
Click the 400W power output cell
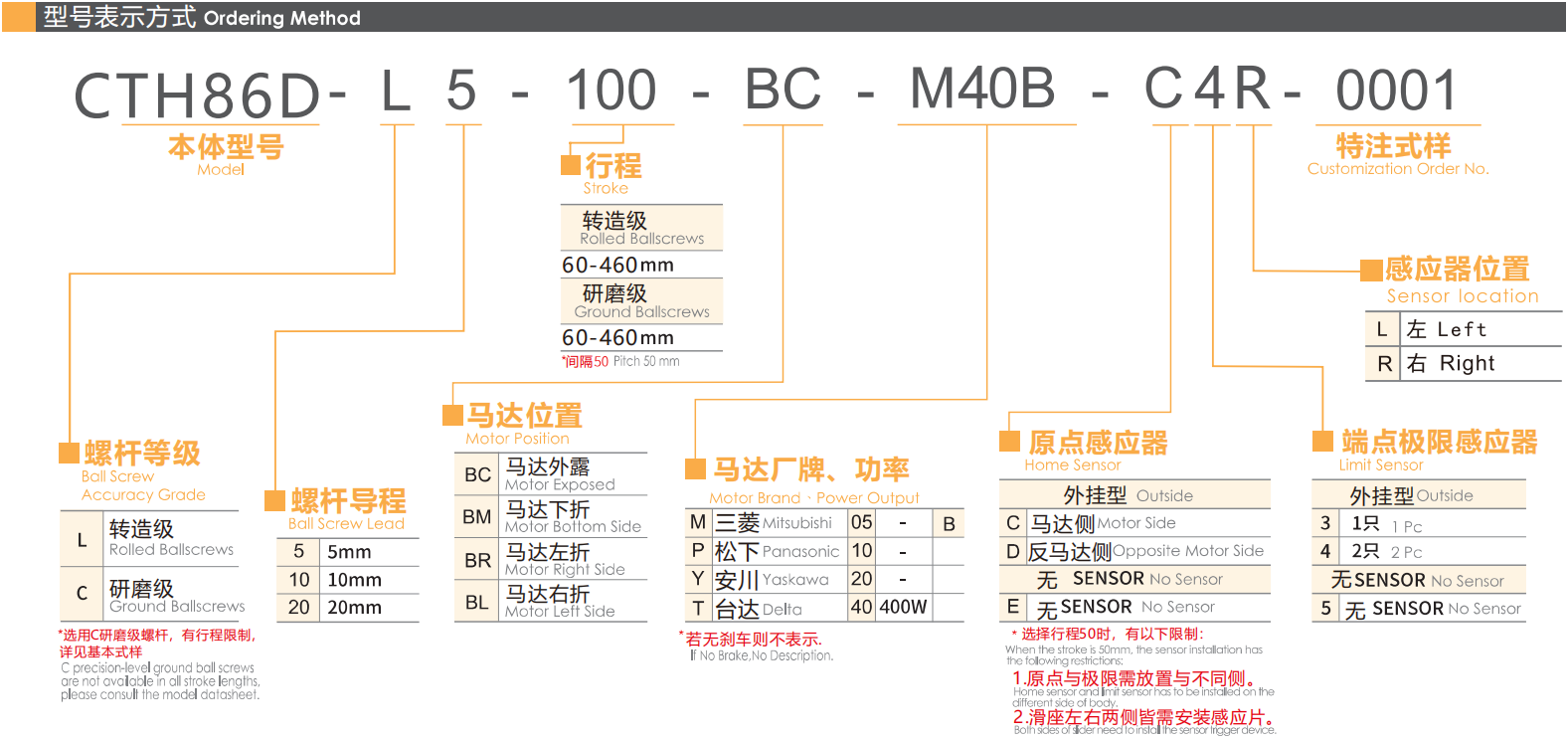[902, 607]
